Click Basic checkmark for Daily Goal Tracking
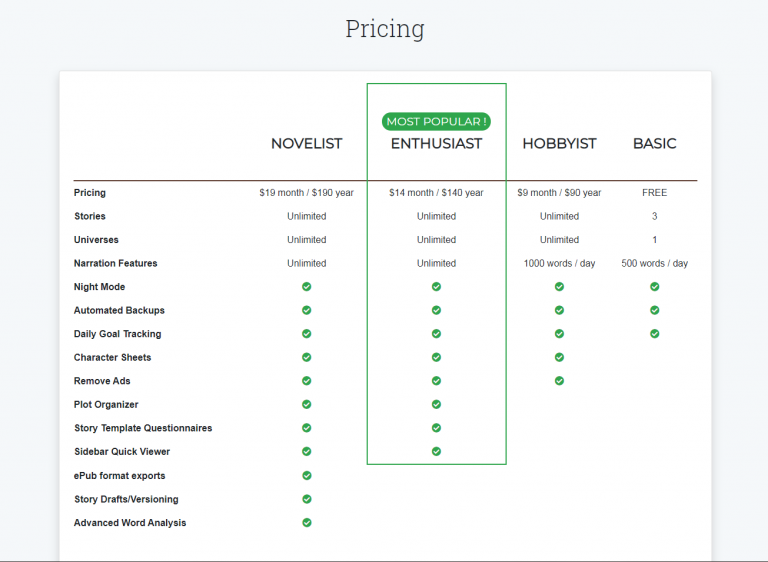Screen dimensions: 768x562 654,333
